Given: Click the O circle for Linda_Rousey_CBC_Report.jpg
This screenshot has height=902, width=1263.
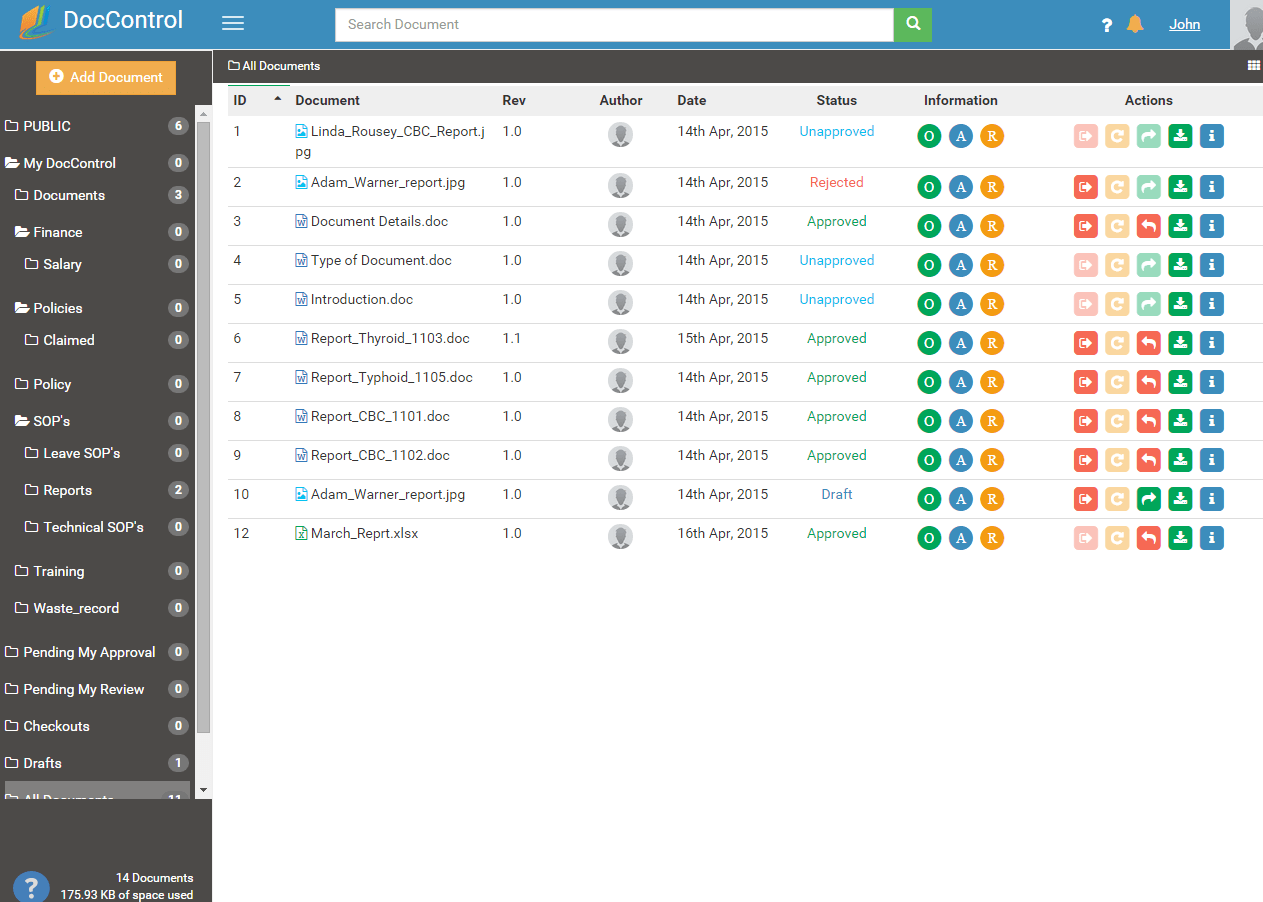Looking at the screenshot, I should click(929, 136).
